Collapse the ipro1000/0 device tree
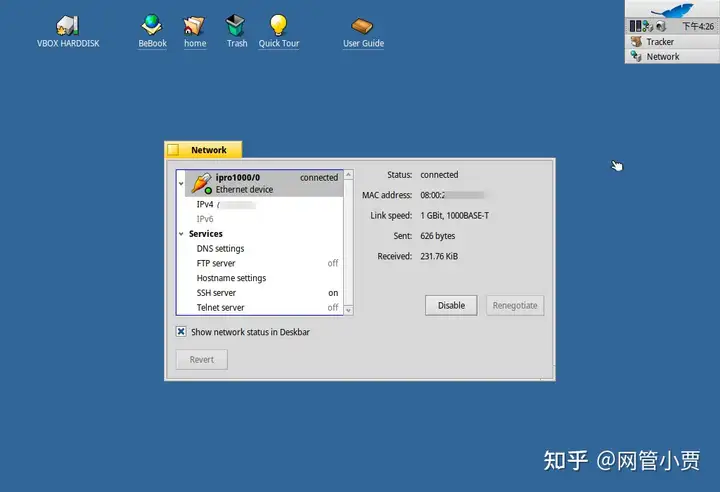This screenshot has height=492, width=720. [181, 183]
